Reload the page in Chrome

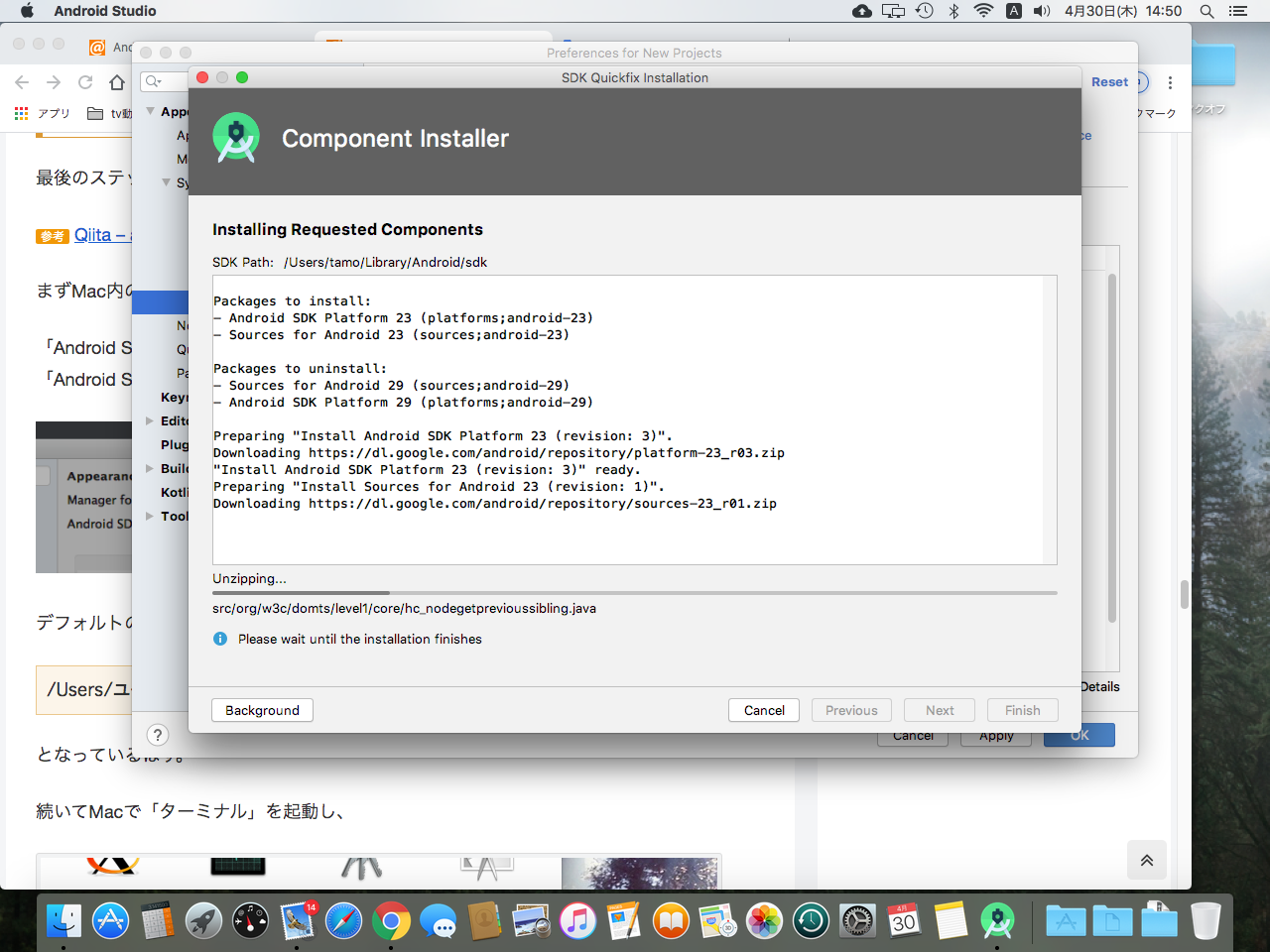[85, 82]
